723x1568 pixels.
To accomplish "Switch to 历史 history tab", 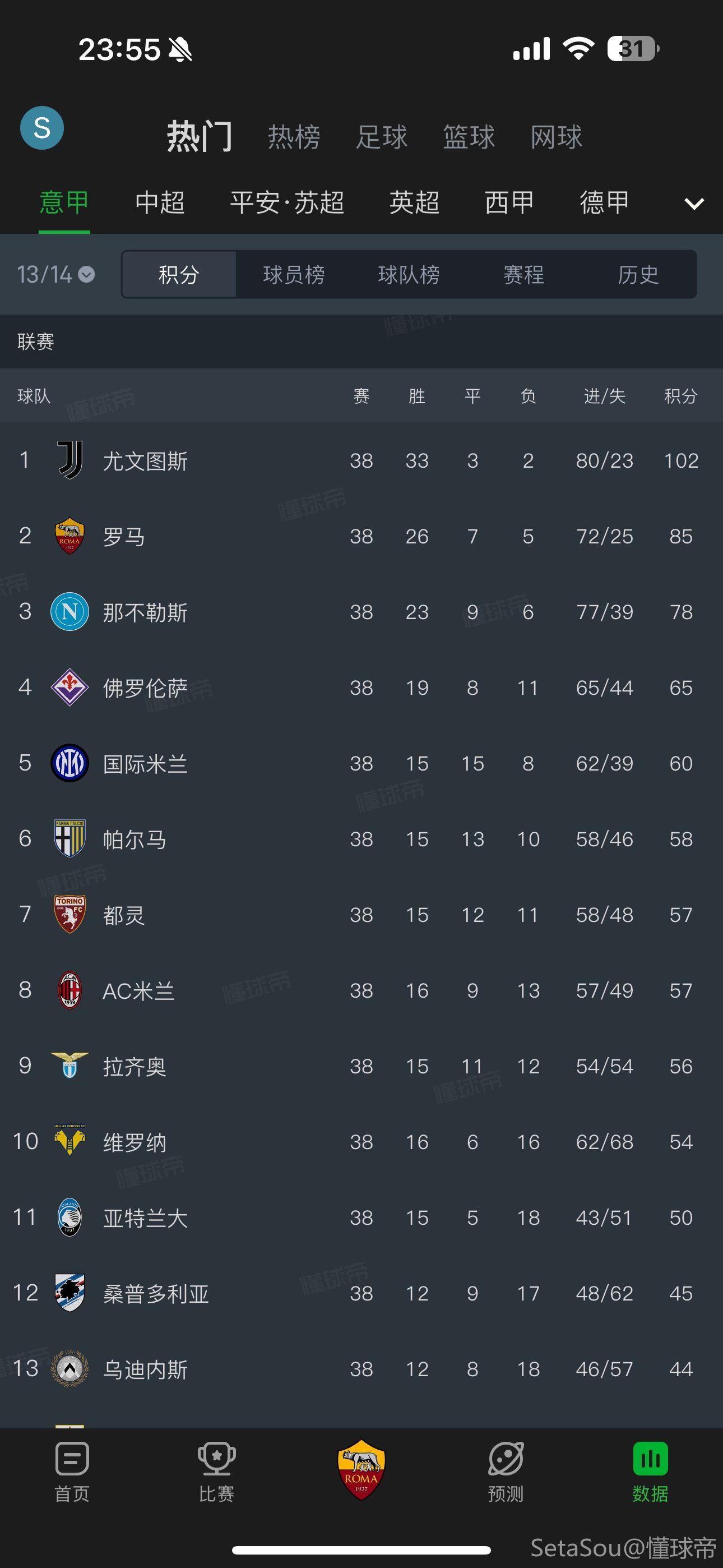I will (x=638, y=275).
